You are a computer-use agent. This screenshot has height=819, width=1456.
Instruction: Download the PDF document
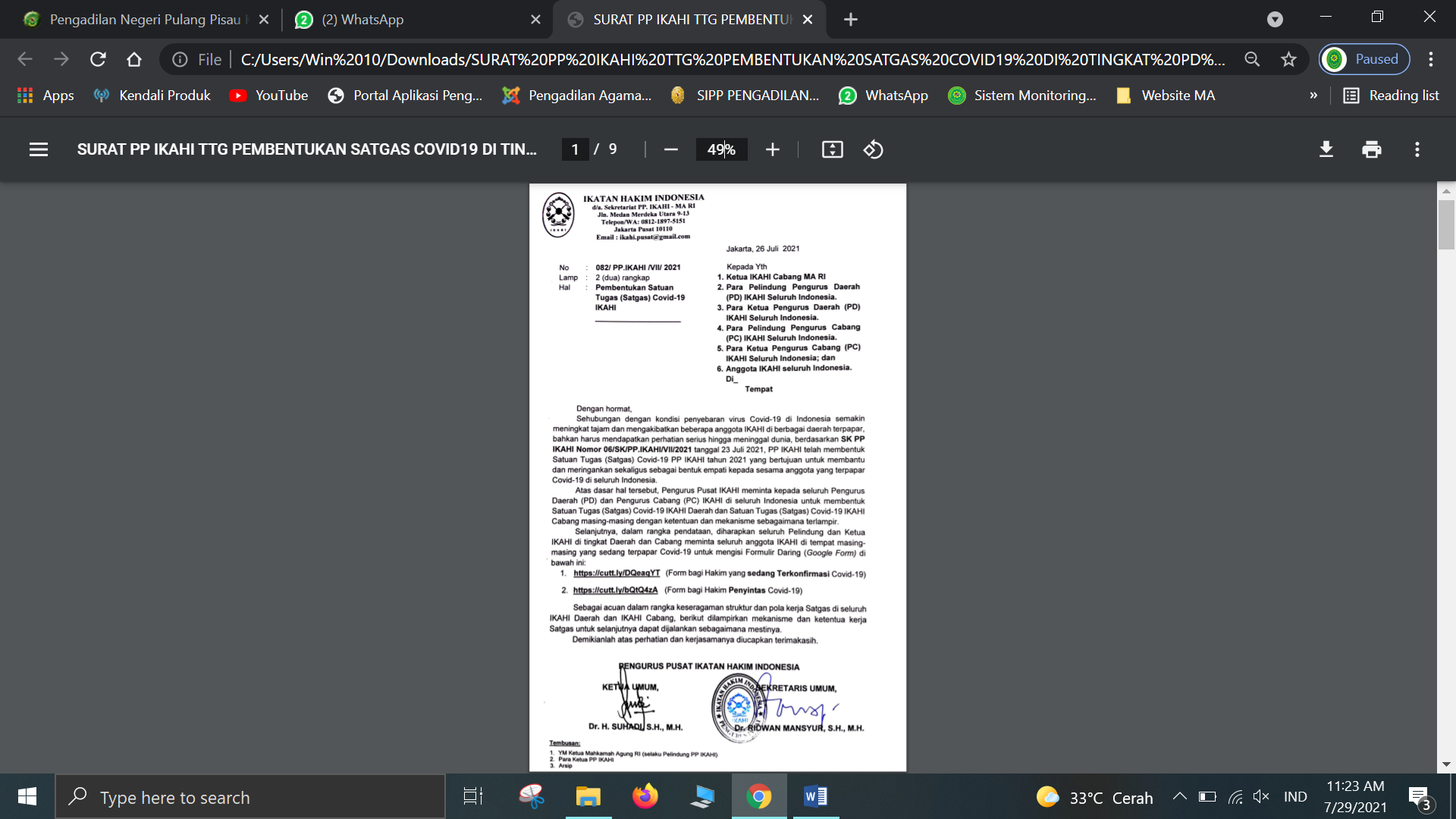[1326, 149]
